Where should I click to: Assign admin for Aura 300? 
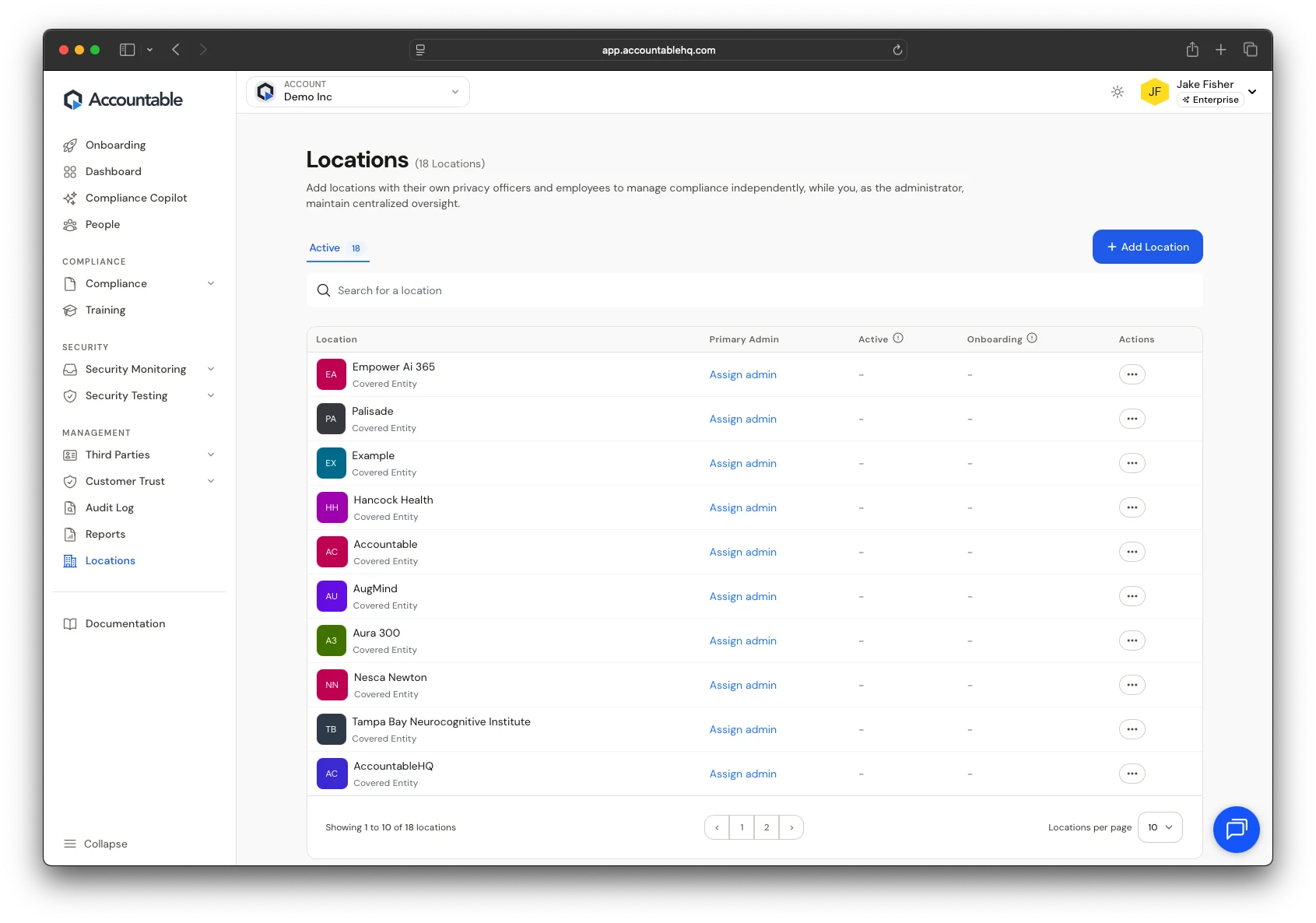[x=742, y=641]
